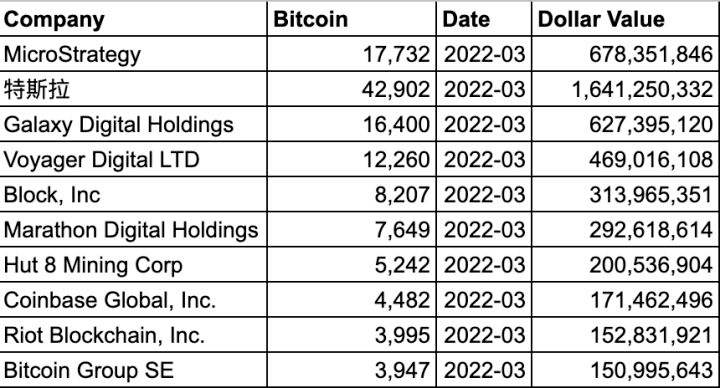720x388 pixels.
Task: Click the Block, Inc cell
Action: [133, 195]
